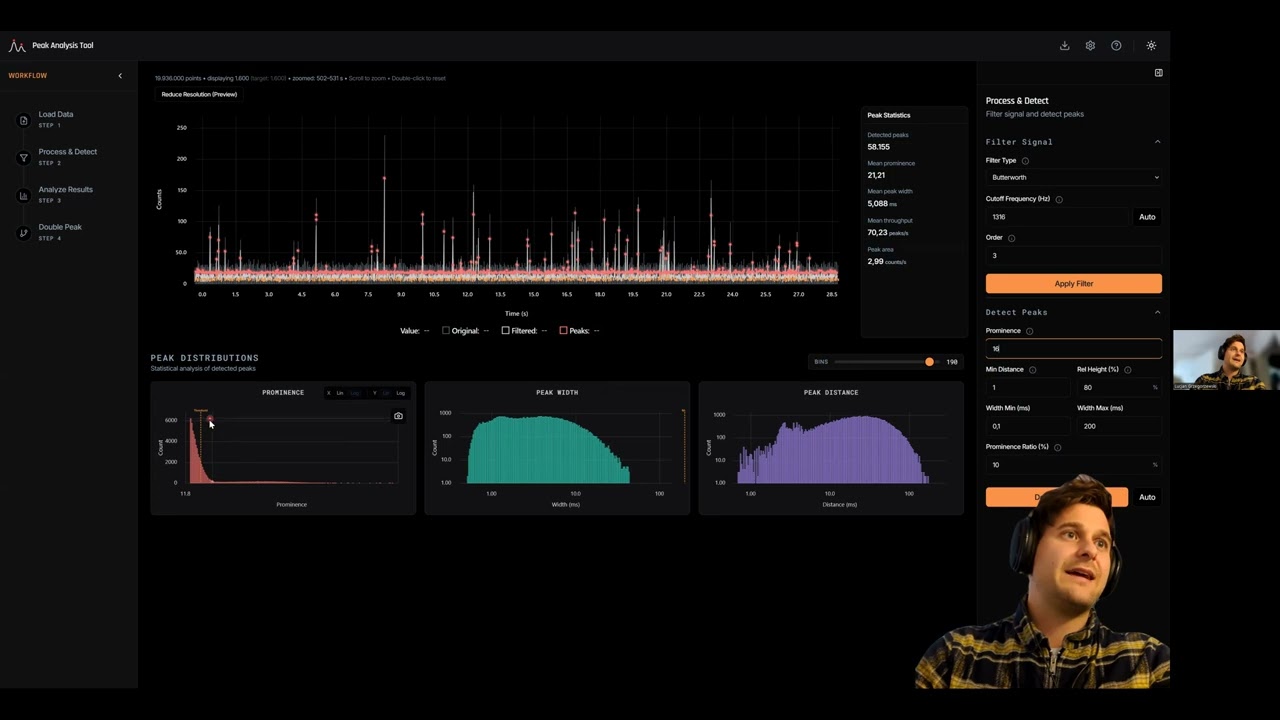Show info for Min Distance
The image size is (1280, 720).
(x=1032, y=370)
